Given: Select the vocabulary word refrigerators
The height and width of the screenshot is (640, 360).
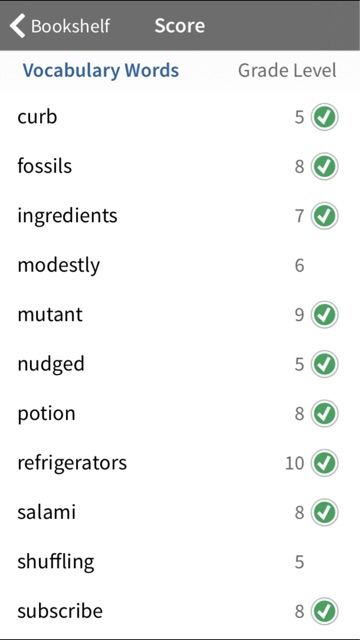Looking at the screenshot, I should pos(72,464).
